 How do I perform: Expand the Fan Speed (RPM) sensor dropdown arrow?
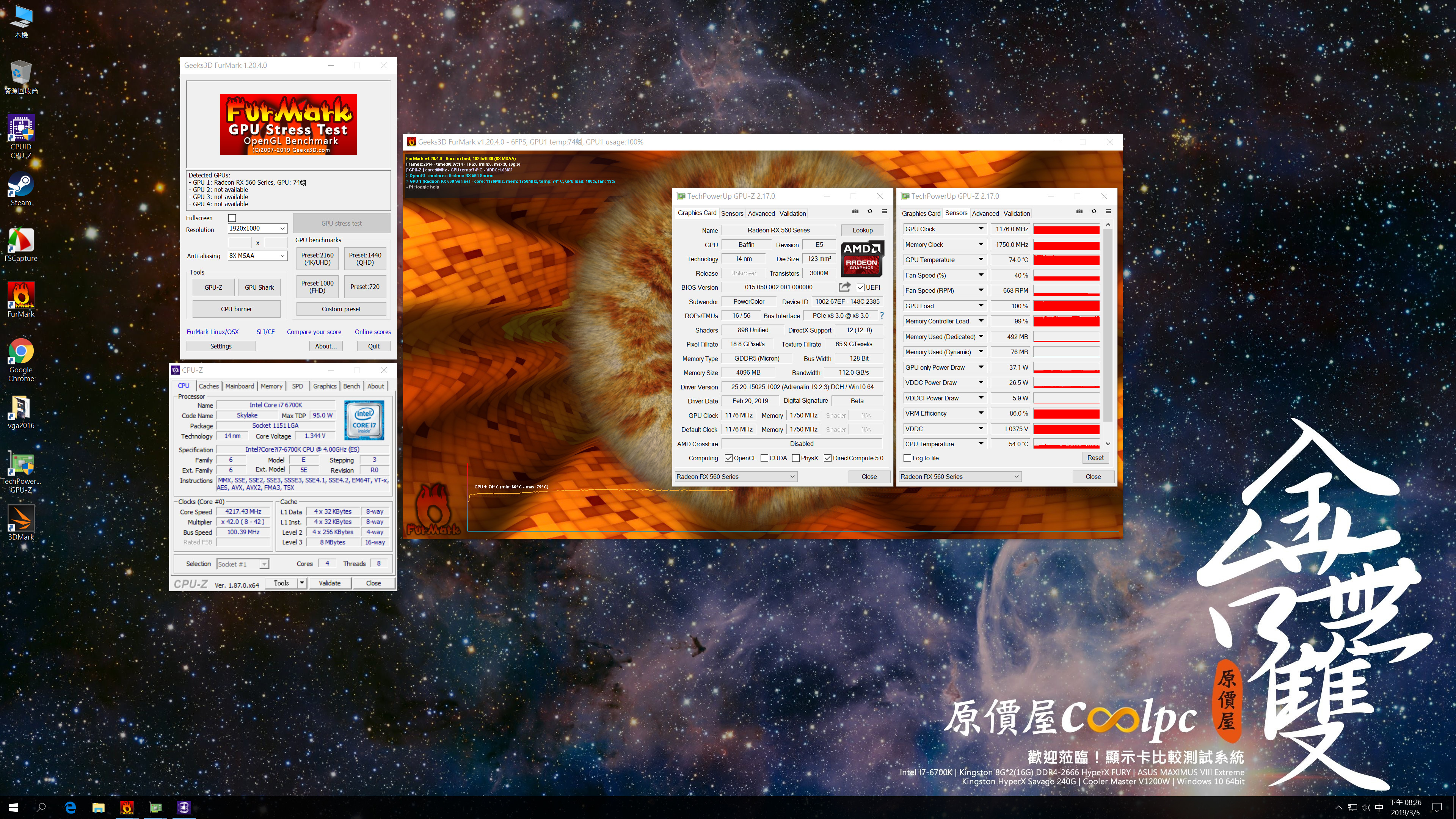[x=981, y=290]
